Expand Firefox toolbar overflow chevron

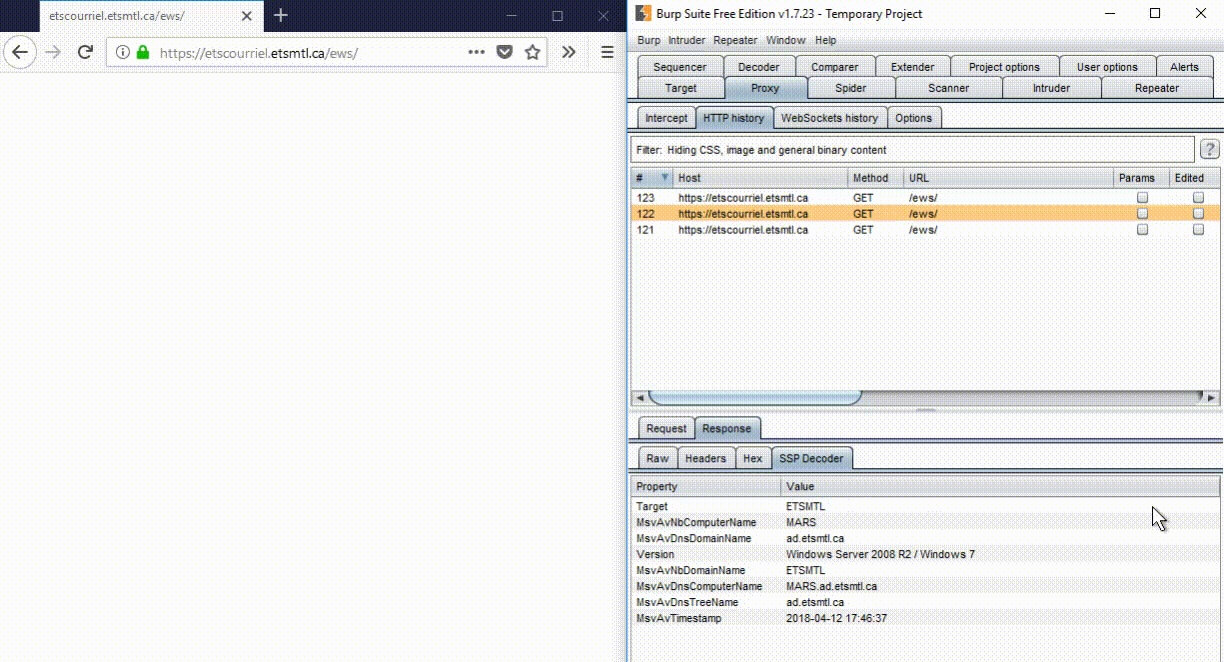tap(569, 52)
